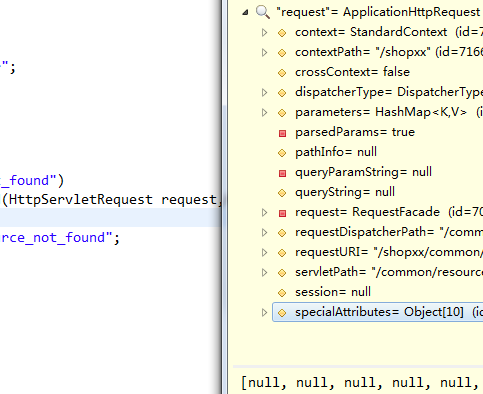Select the pathInfo= null row
Viewport: 483px width, 394px height.
[x=336, y=152]
